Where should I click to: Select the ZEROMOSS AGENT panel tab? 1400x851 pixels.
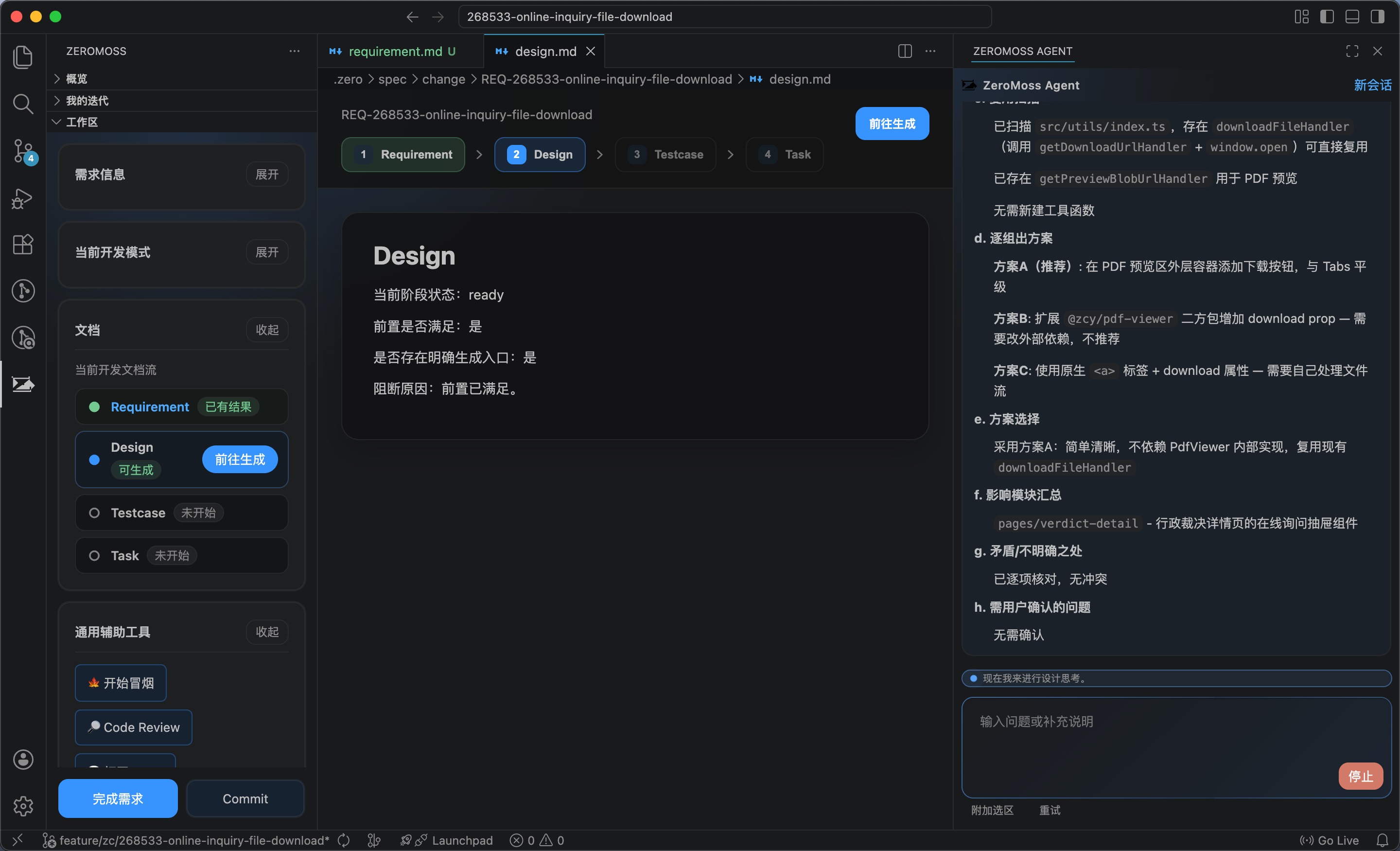tap(1023, 51)
